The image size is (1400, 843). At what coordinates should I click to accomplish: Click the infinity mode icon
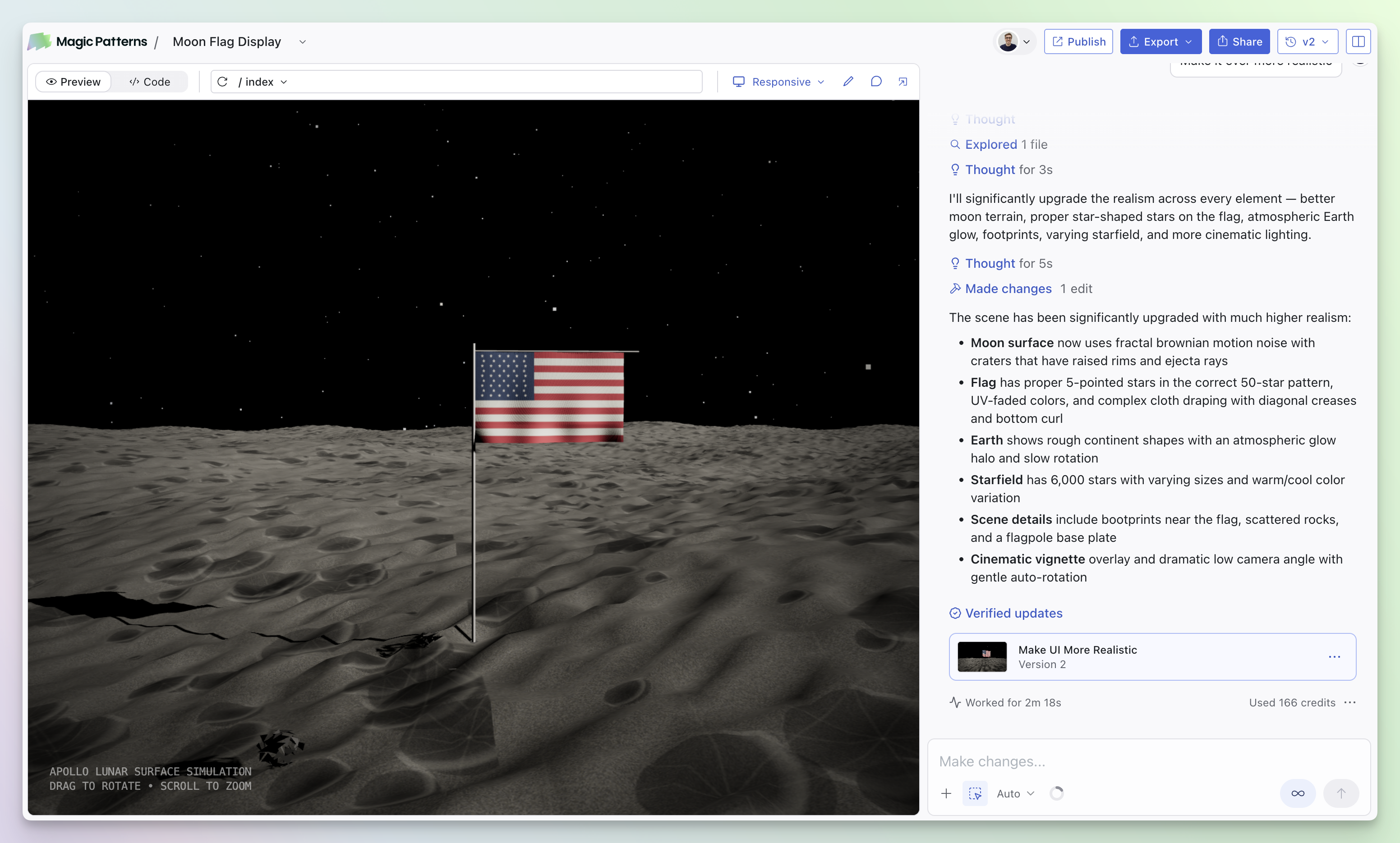pos(1298,793)
